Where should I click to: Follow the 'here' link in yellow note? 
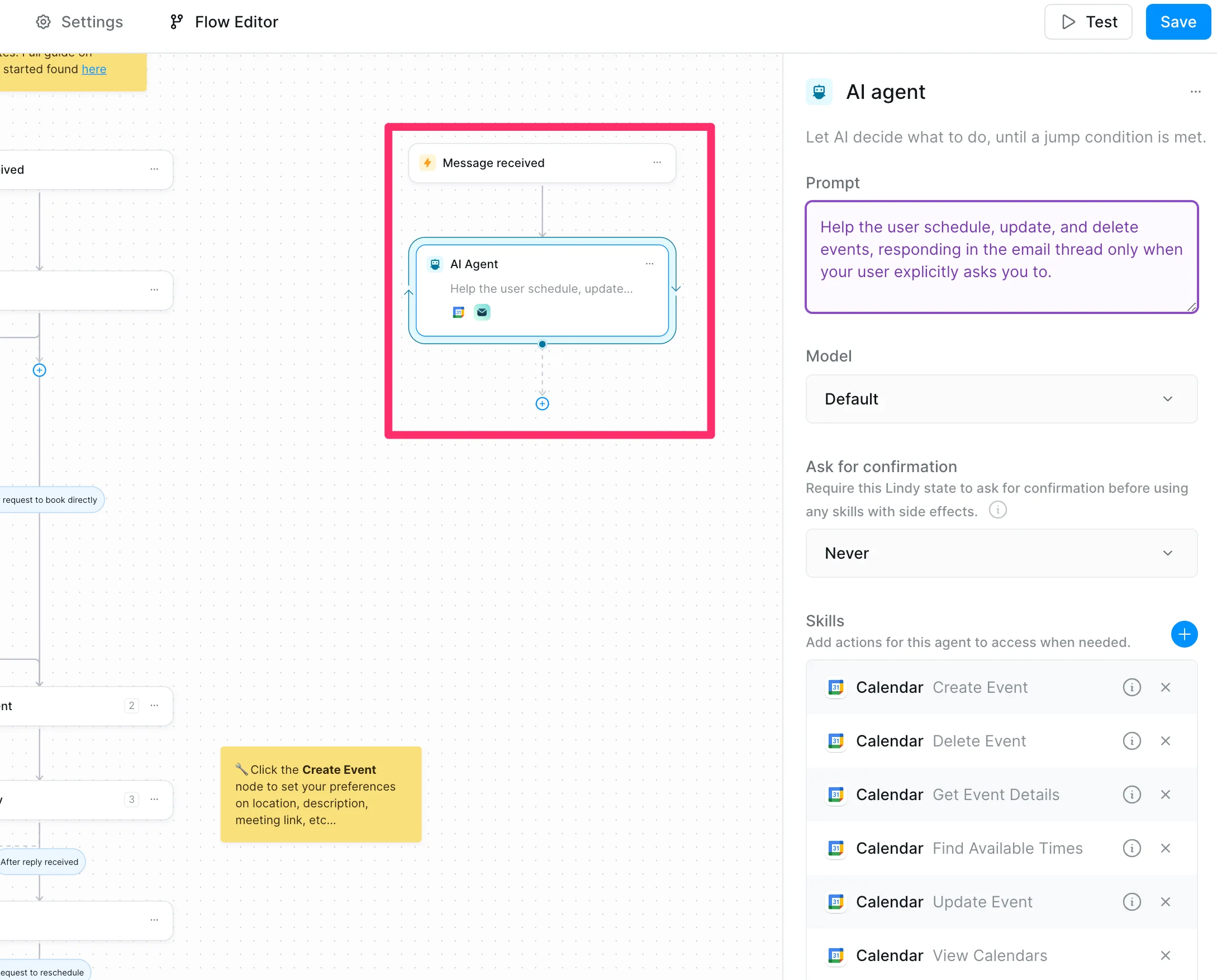(94, 69)
